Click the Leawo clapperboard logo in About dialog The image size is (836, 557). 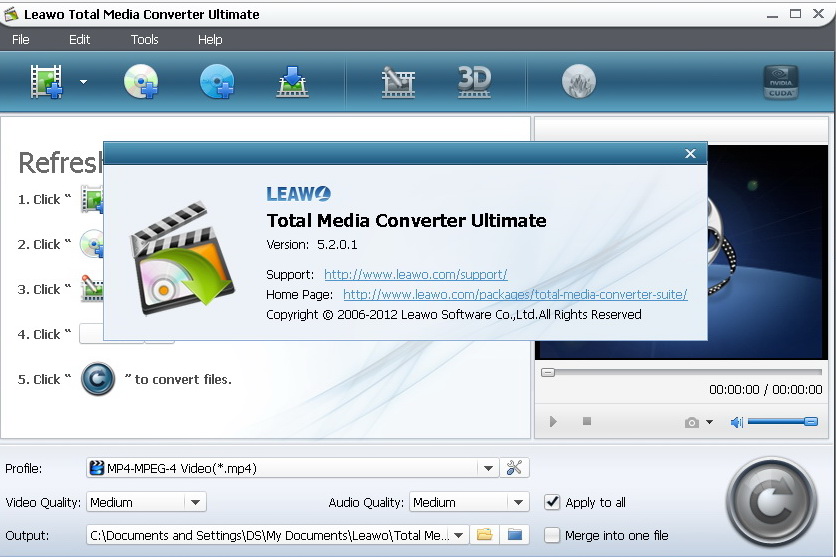tap(182, 257)
